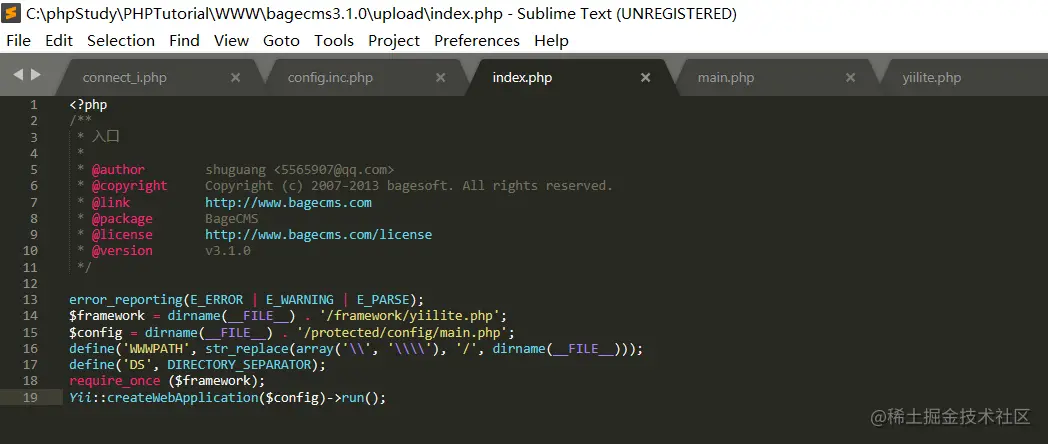The height and width of the screenshot is (444, 1048).
Task: Click the @link annotation
Action: [111, 203]
